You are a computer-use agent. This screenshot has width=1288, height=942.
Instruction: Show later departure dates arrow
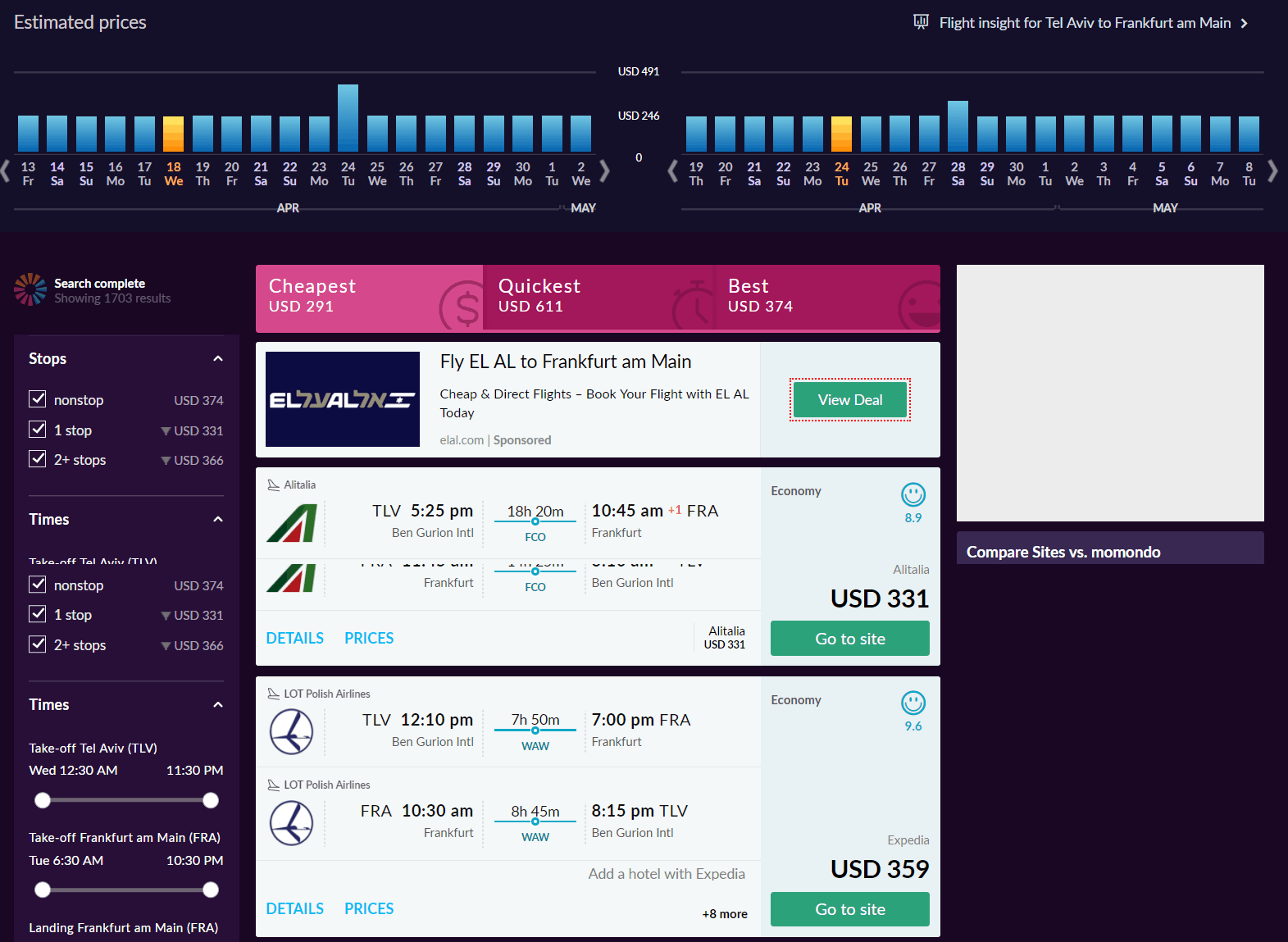pos(604,171)
